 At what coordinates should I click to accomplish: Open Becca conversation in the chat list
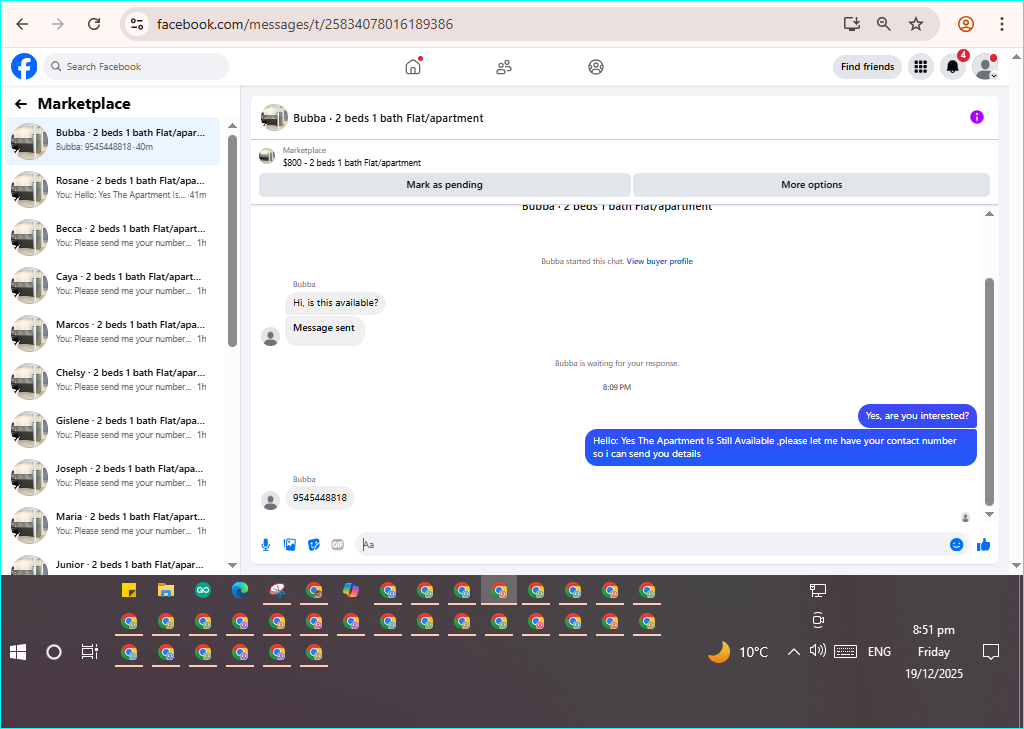pyautogui.click(x=112, y=236)
